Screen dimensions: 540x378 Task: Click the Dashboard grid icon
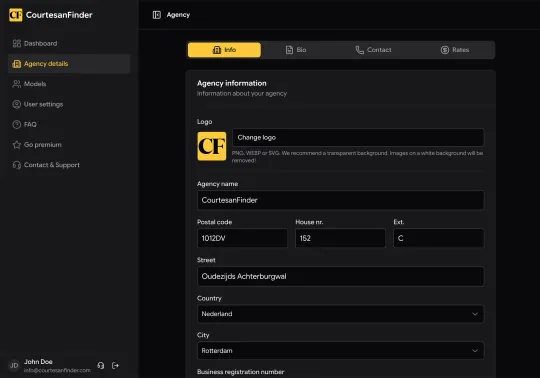pyautogui.click(x=17, y=43)
